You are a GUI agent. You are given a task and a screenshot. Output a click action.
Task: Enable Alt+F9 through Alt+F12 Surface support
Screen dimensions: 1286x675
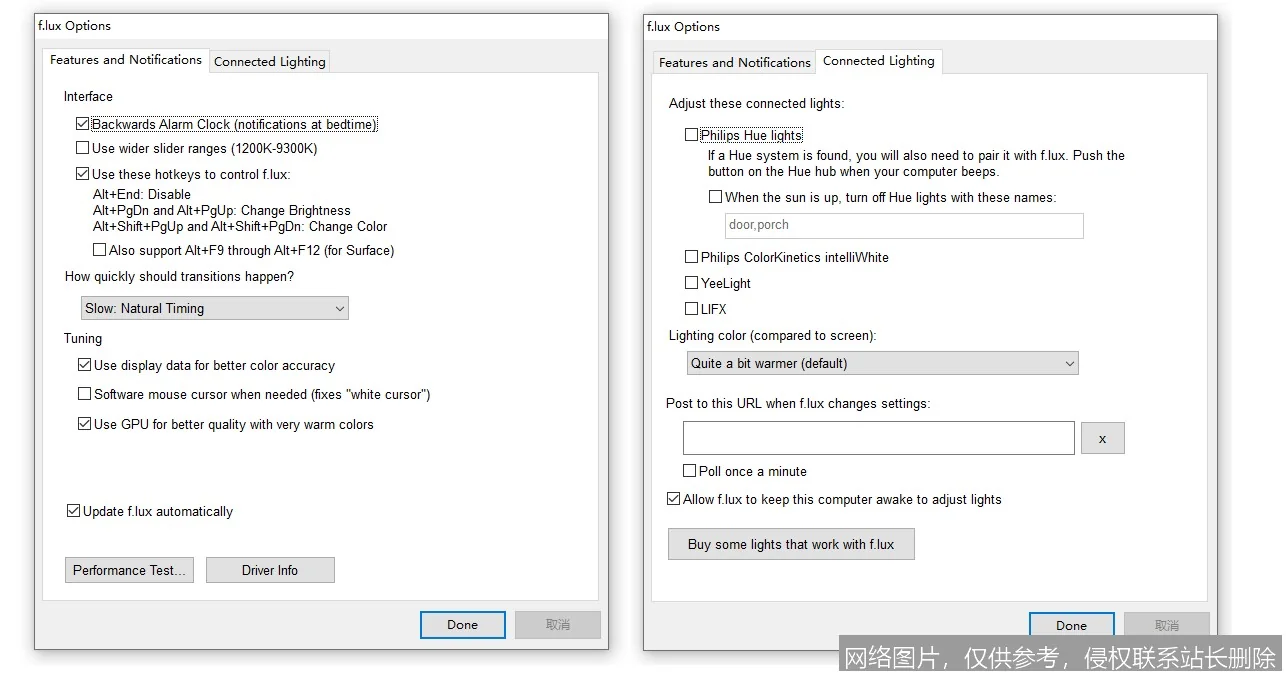100,250
